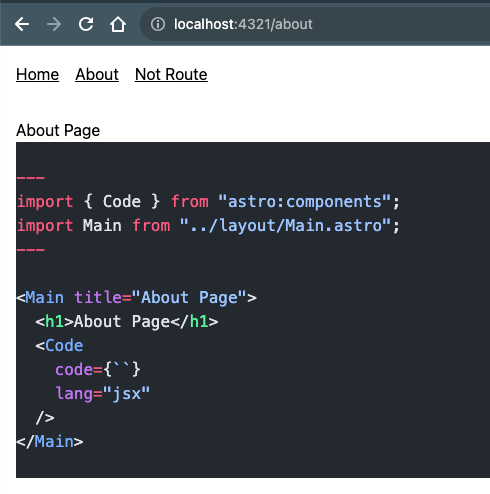
Task: Open the About navigation link
Action: point(97,74)
